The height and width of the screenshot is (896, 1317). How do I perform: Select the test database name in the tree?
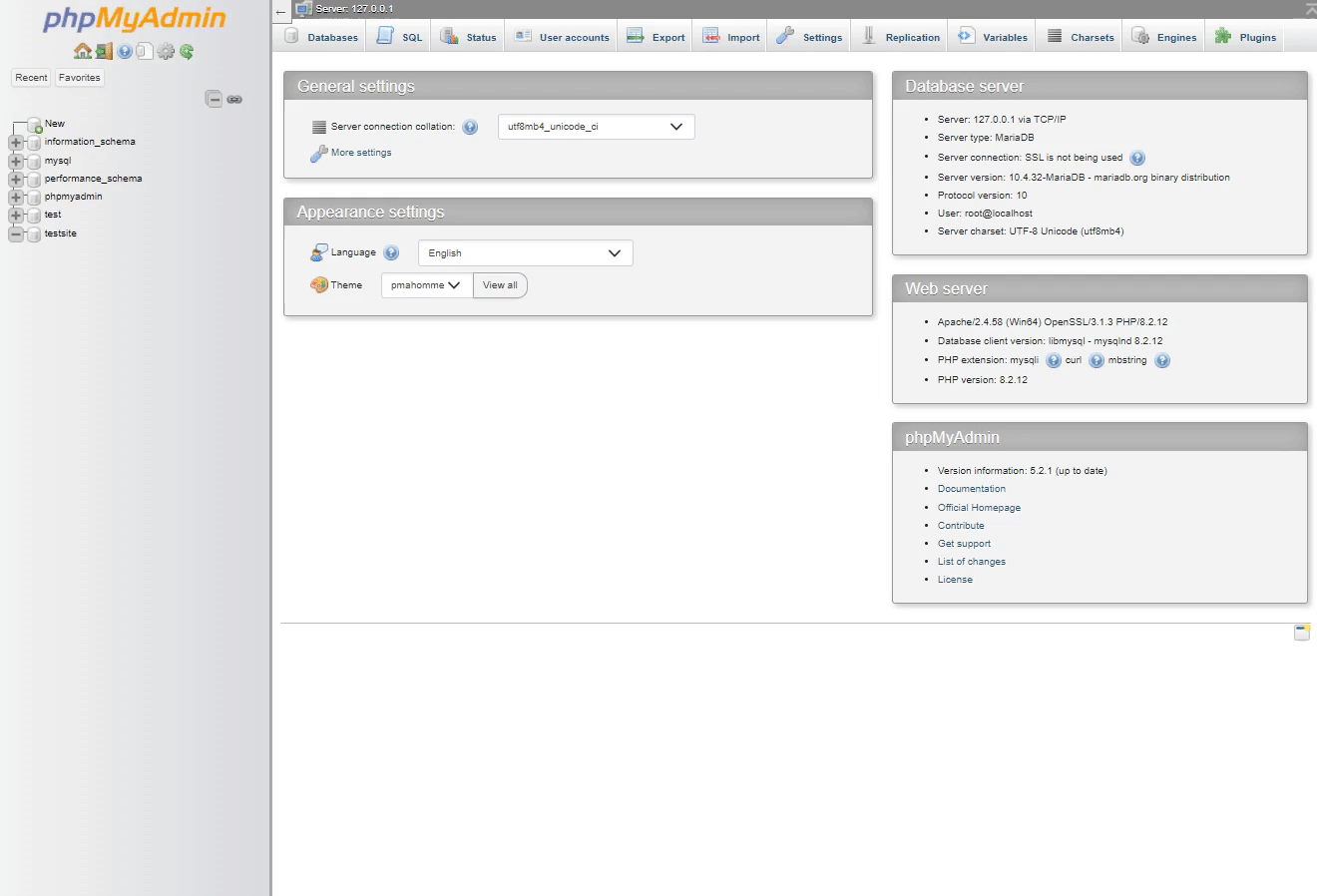point(53,215)
